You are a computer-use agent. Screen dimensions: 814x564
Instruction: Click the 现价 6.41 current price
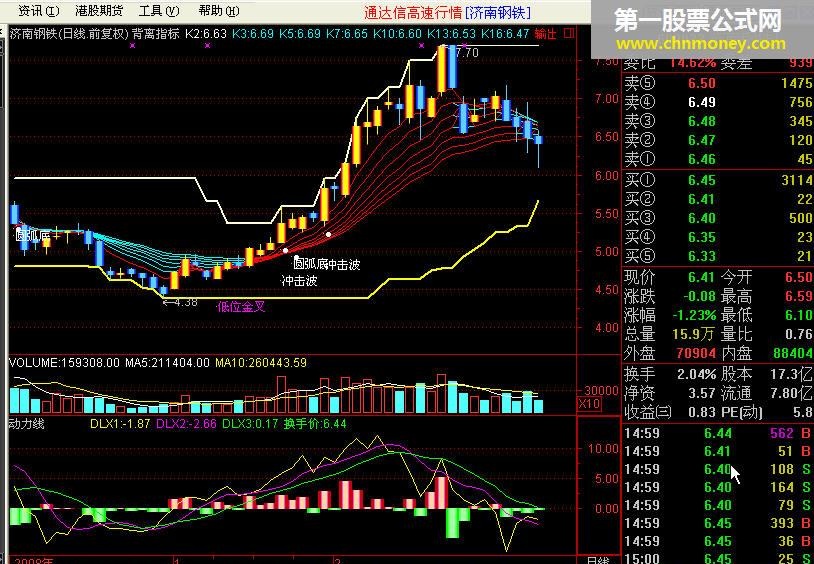702,277
